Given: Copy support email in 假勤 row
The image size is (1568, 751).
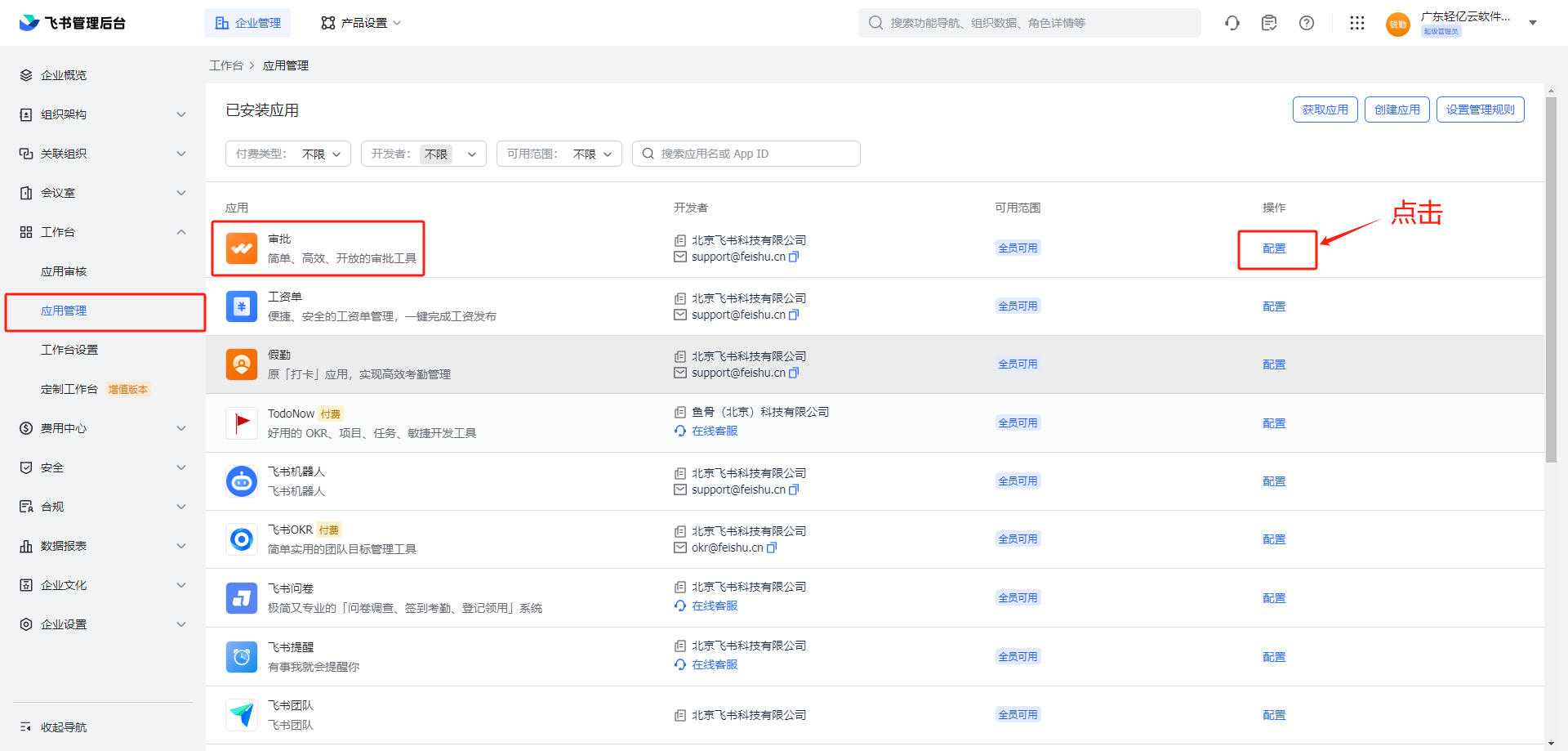Looking at the screenshot, I should (x=794, y=373).
